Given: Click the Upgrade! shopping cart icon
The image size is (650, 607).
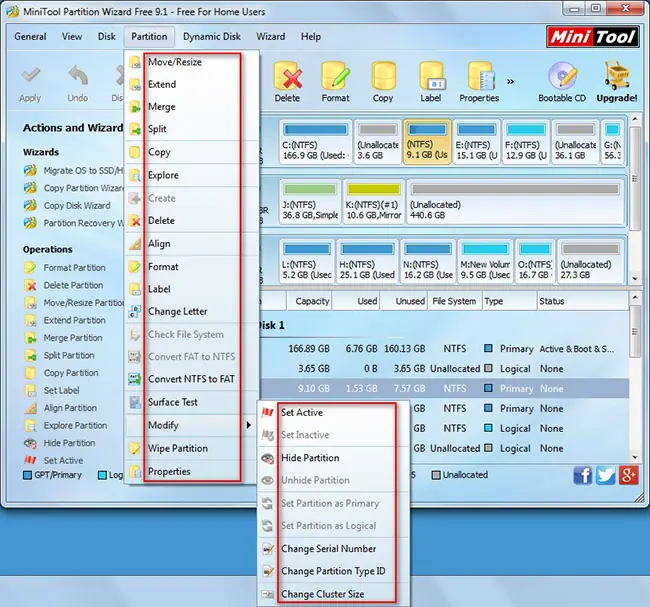Looking at the screenshot, I should pyautogui.click(x=616, y=76).
